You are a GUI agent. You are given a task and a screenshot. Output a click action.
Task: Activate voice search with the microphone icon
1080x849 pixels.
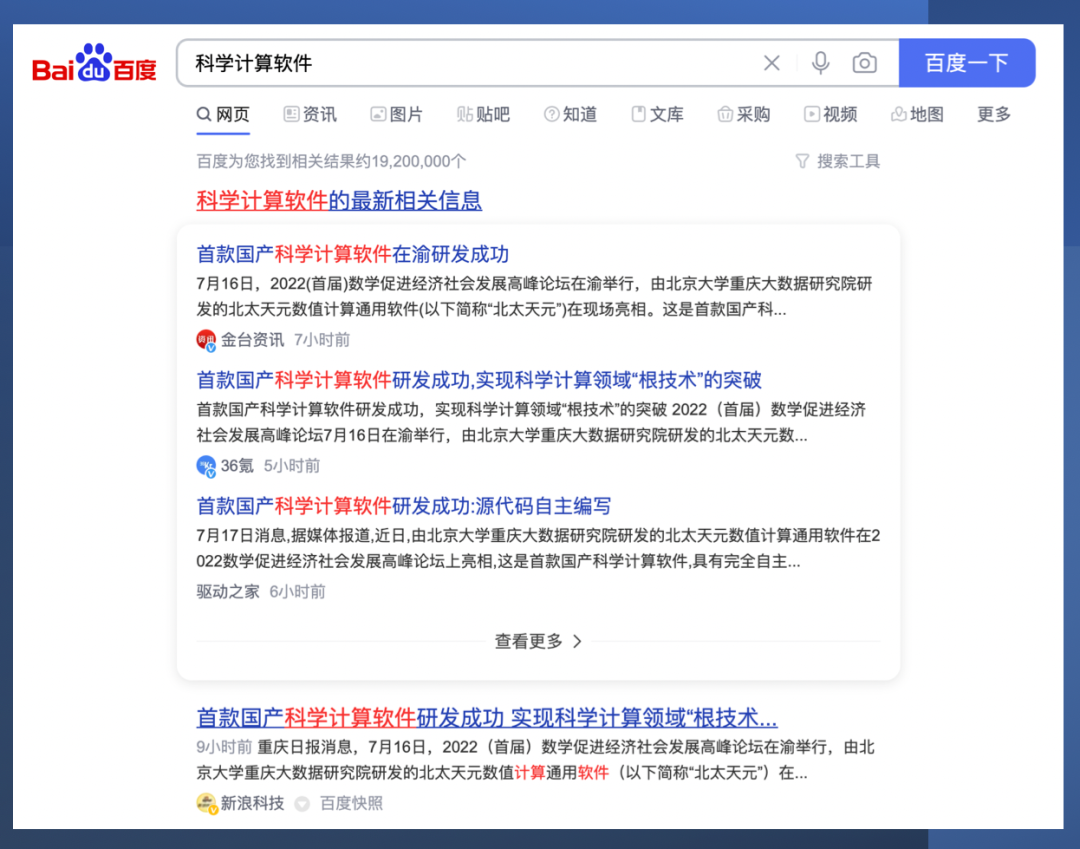(x=820, y=62)
